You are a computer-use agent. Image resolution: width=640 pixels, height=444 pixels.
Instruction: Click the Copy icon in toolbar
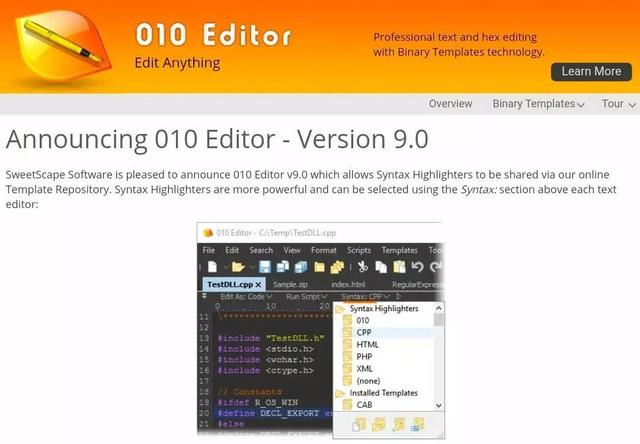pyautogui.click(x=381, y=267)
